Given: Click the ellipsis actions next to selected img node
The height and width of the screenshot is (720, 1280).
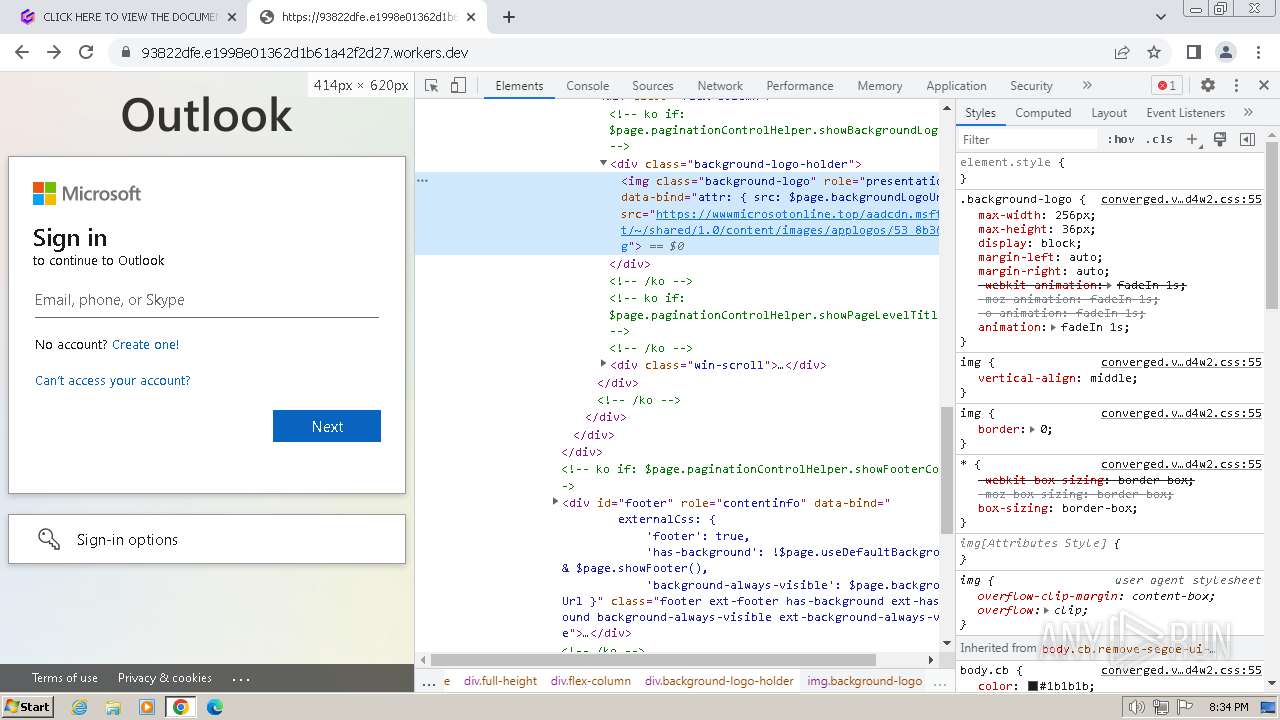Looking at the screenshot, I should pos(422,180).
